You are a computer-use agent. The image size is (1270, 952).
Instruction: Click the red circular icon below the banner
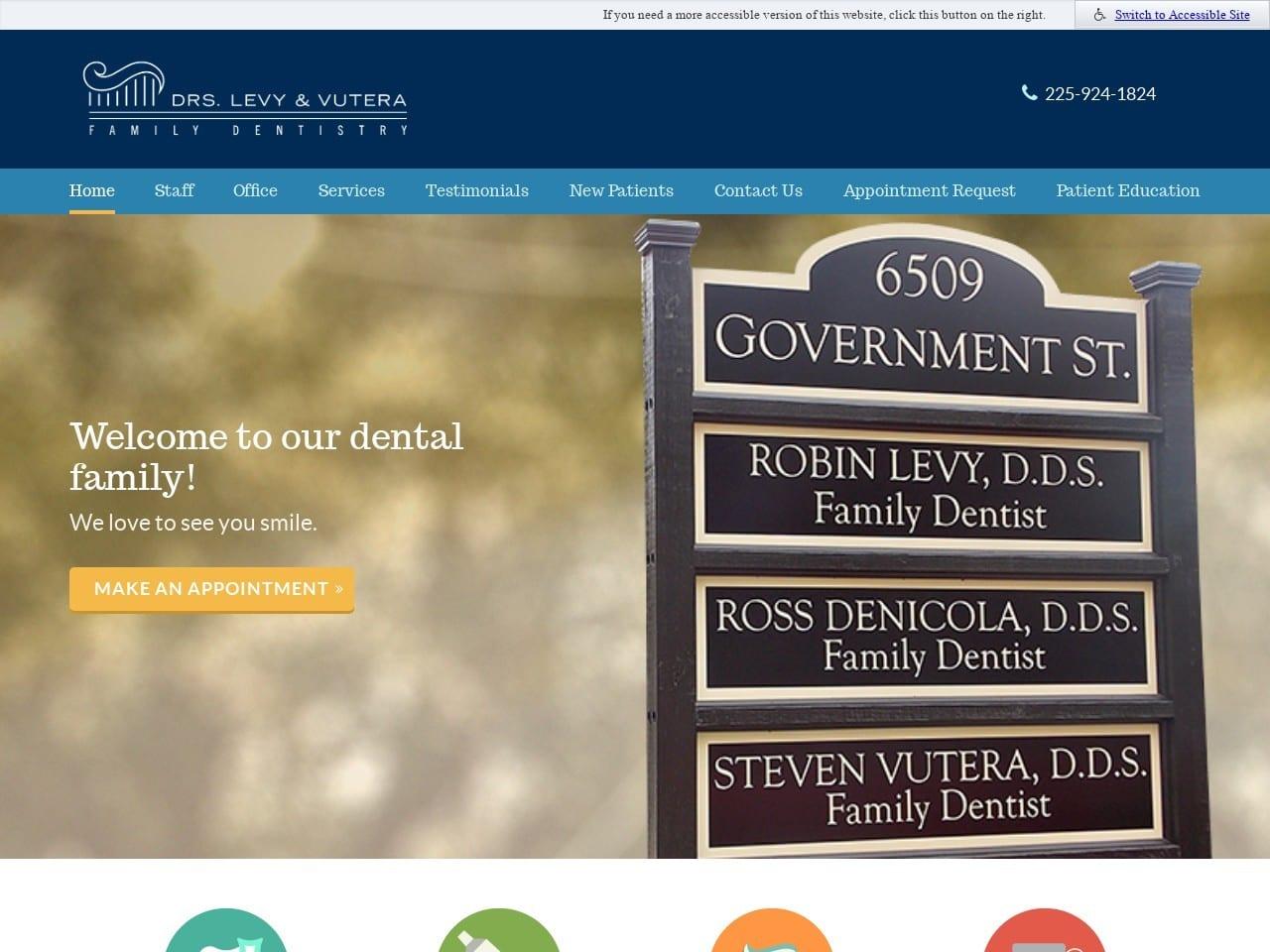coord(1045,930)
